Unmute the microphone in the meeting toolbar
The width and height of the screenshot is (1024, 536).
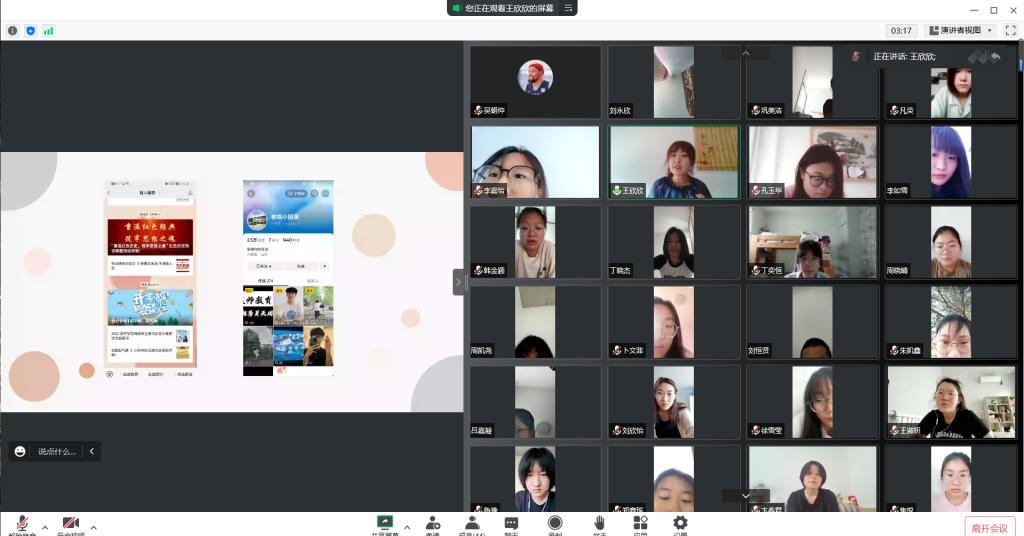21,525
